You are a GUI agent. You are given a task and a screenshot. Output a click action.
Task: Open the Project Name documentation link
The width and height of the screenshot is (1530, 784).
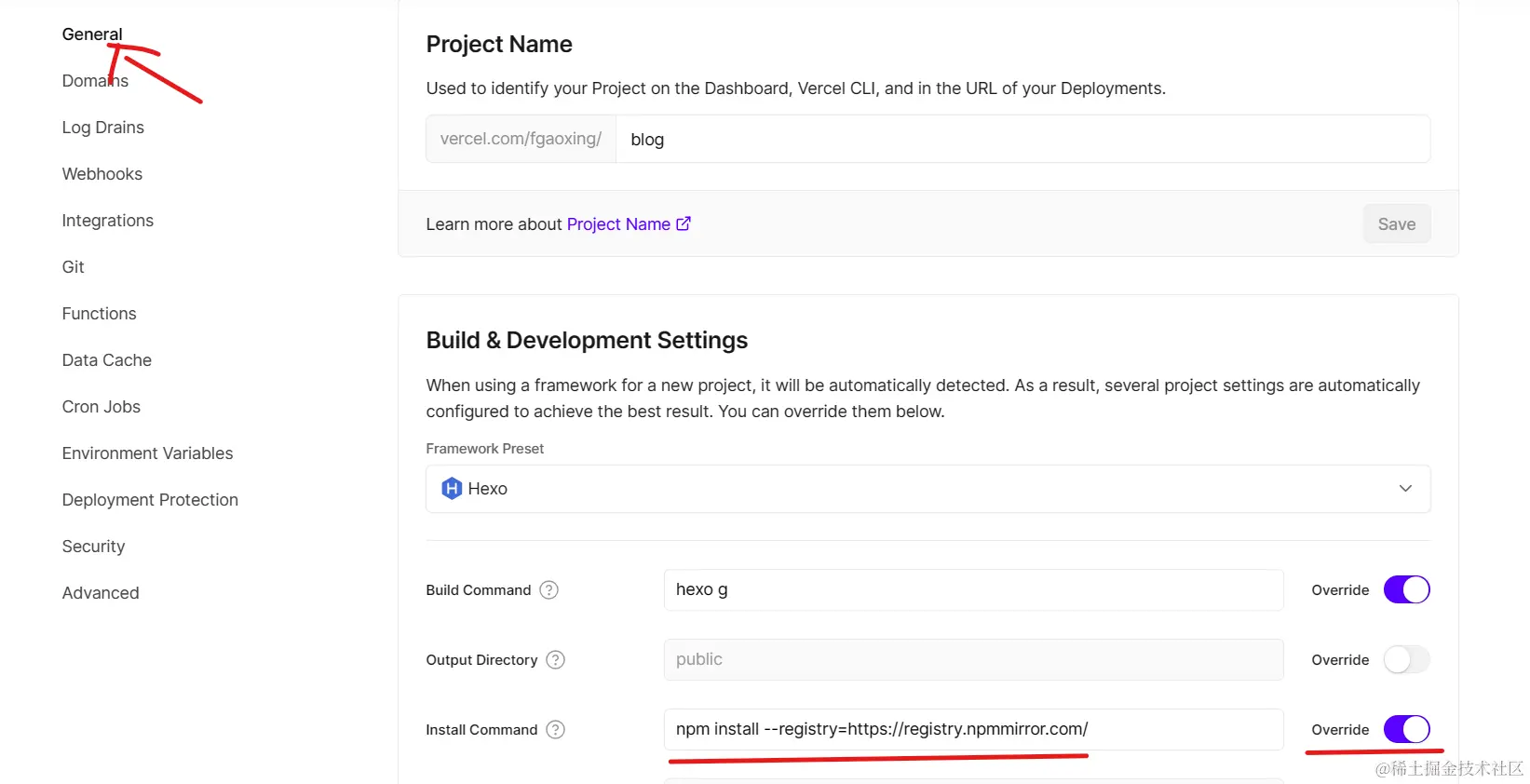(x=618, y=224)
